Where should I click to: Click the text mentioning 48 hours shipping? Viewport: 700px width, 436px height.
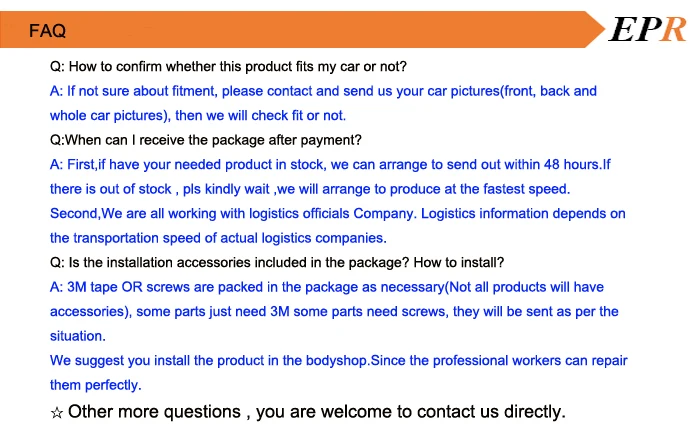pos(330,165)
